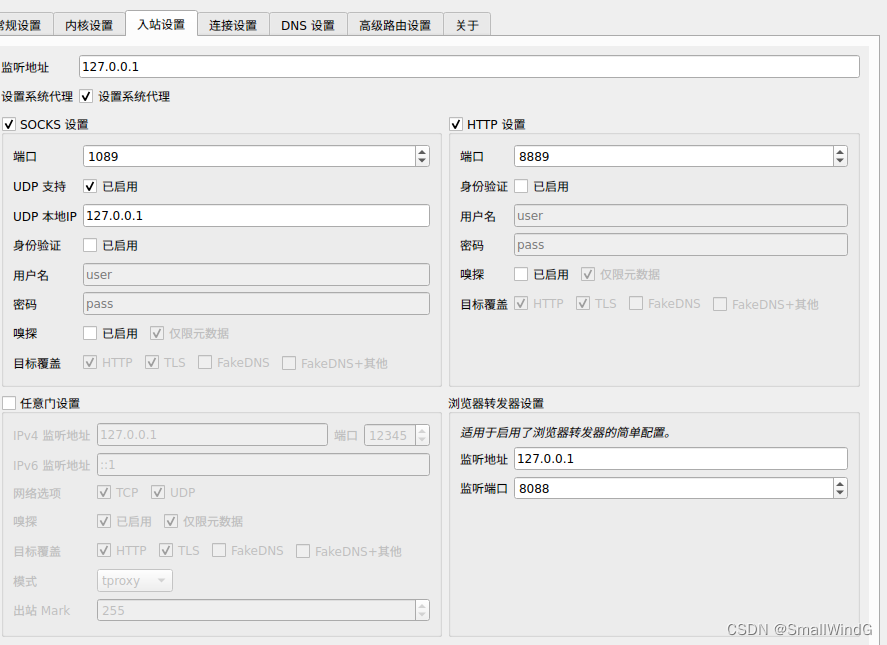
Task: Toggle SOCKS 目标覆盖 HTTP checkbox
Action: pyautogui.click(x=90, y=363)
